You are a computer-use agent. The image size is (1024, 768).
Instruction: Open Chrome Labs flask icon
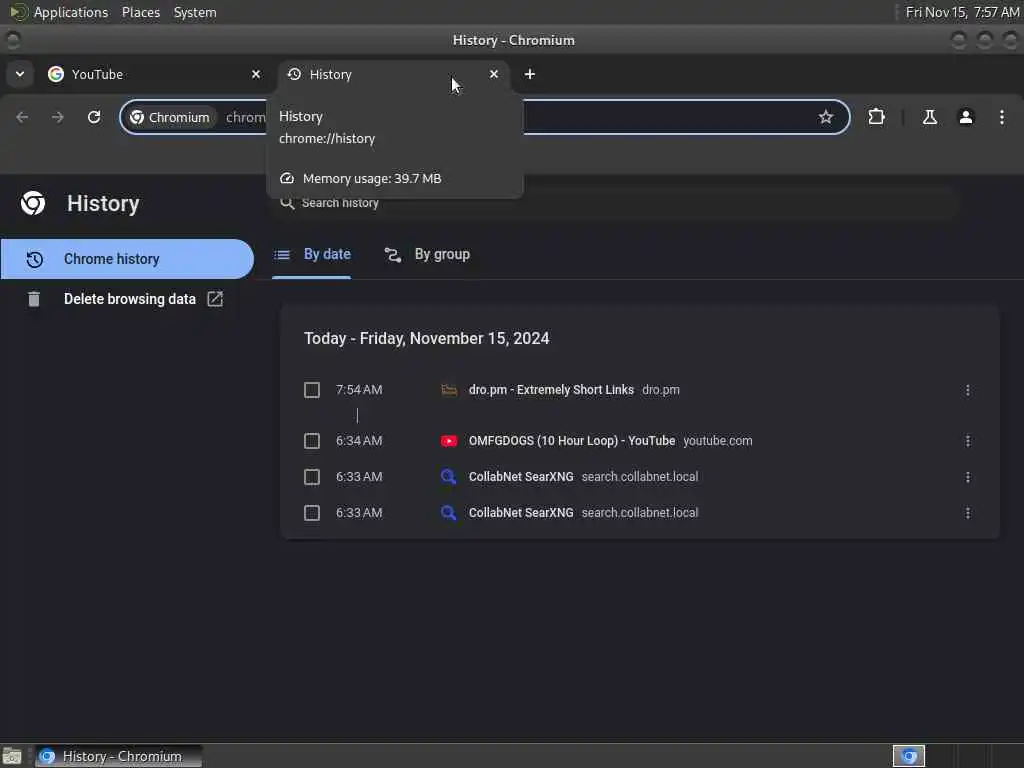929,117
